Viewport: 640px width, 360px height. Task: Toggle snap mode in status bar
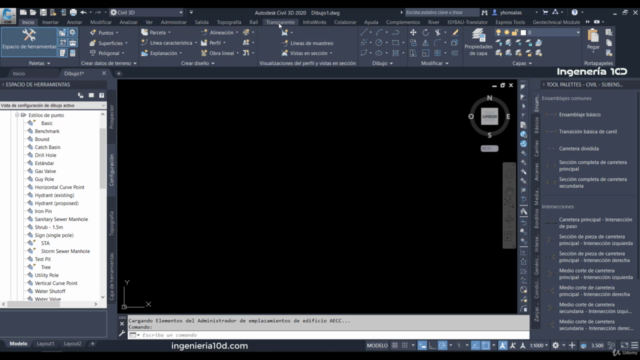[x=405, y=345]
